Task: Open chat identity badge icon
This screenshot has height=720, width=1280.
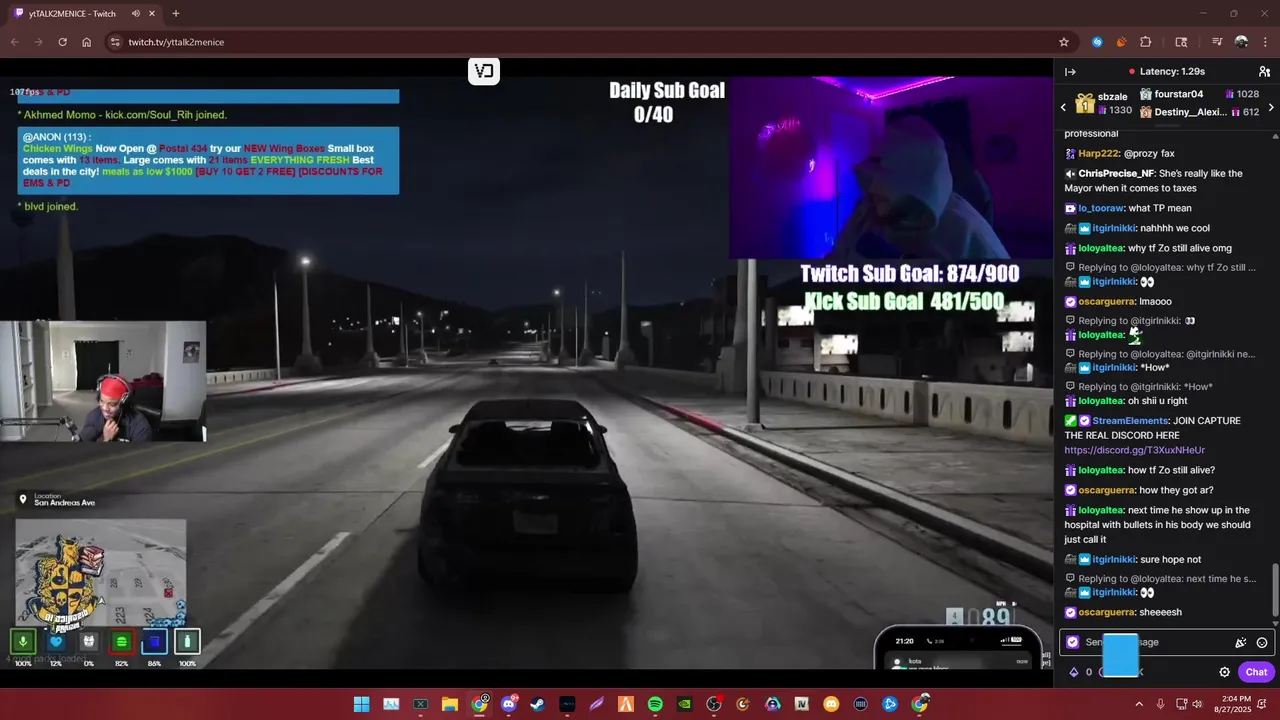Action: pyautogui.click(x=1073, y=642)
